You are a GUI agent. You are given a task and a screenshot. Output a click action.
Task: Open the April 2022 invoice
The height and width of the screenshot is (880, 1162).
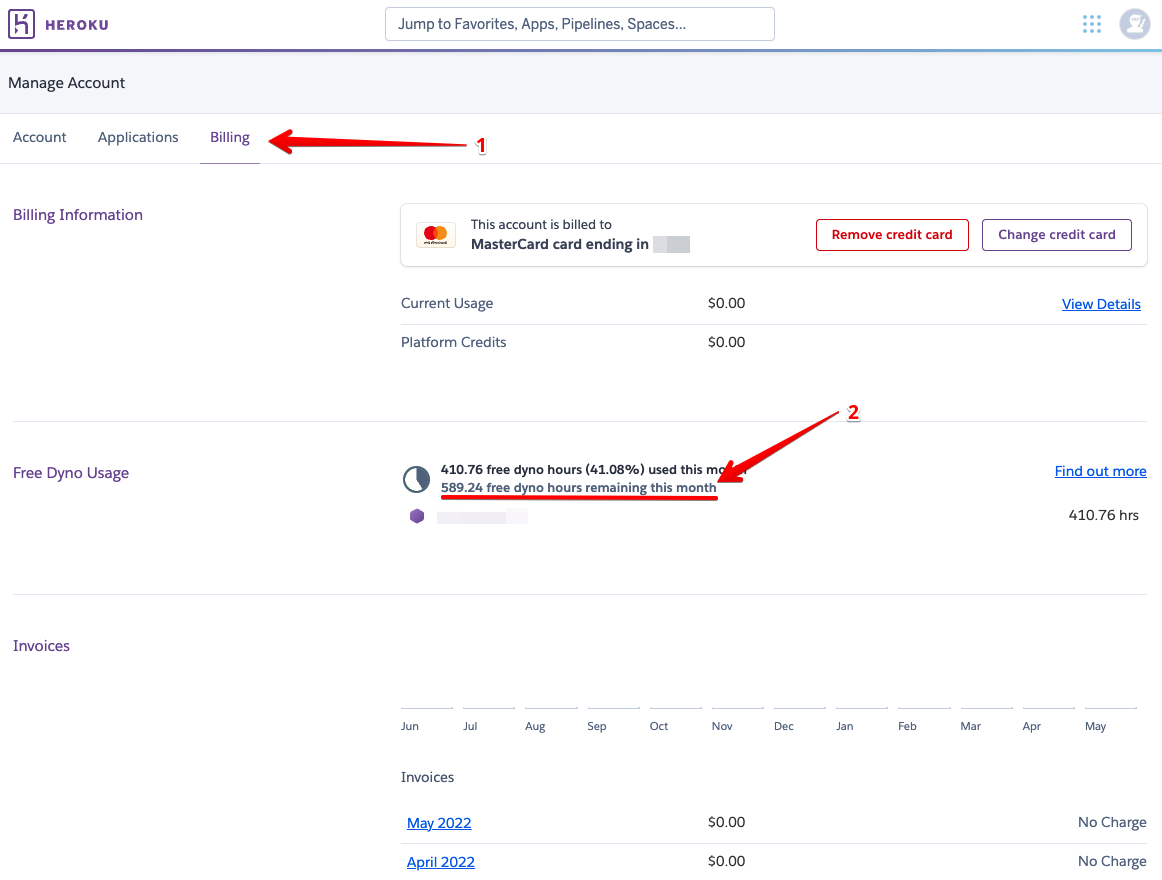[x=441, y=862]
